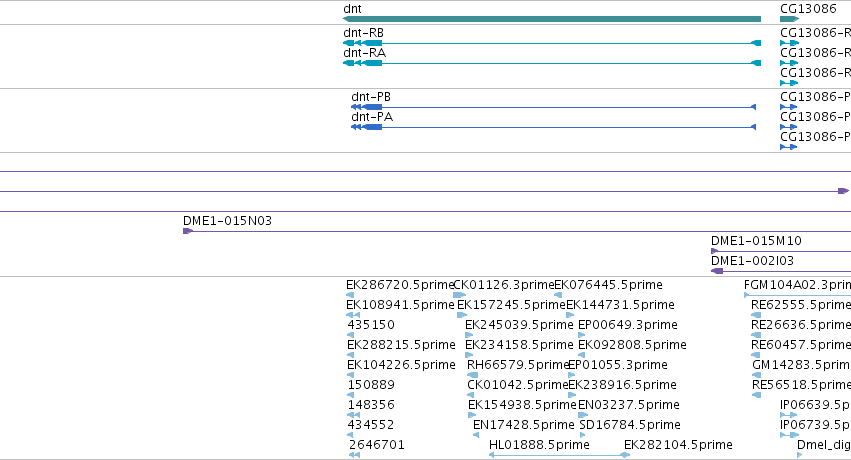Click the CG13086 gene arrow

click(x=789, y=19)
